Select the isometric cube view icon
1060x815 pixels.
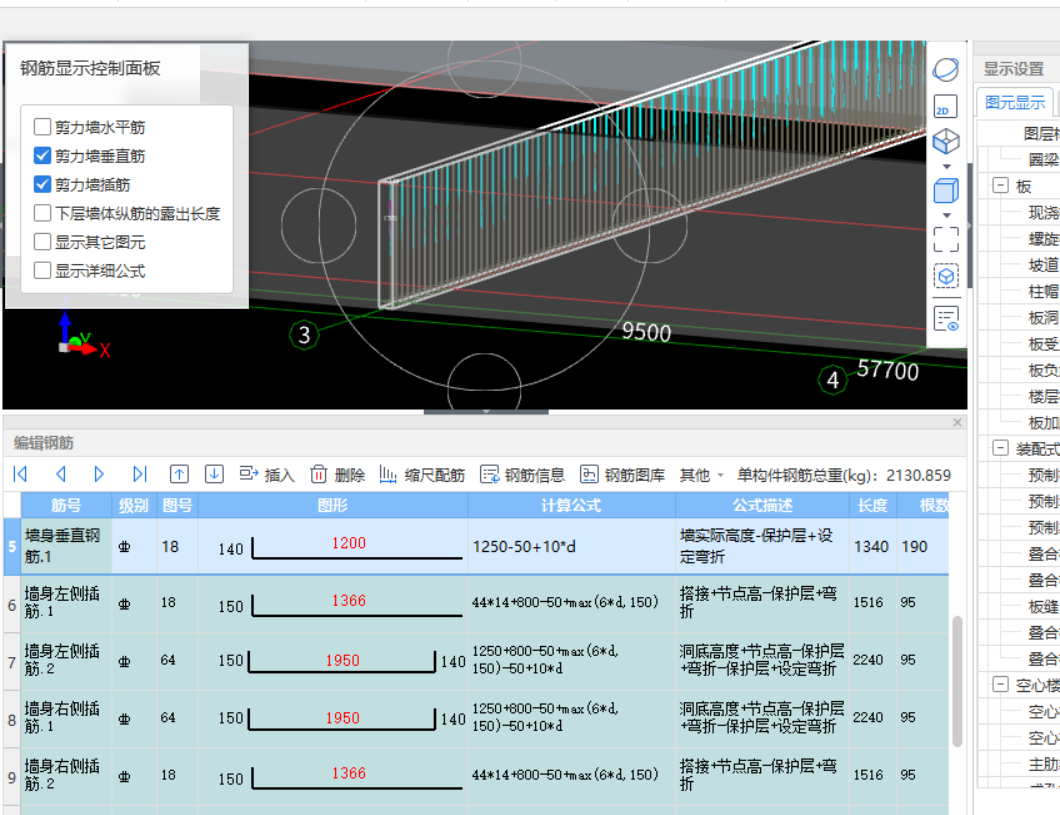coord(946,141)
